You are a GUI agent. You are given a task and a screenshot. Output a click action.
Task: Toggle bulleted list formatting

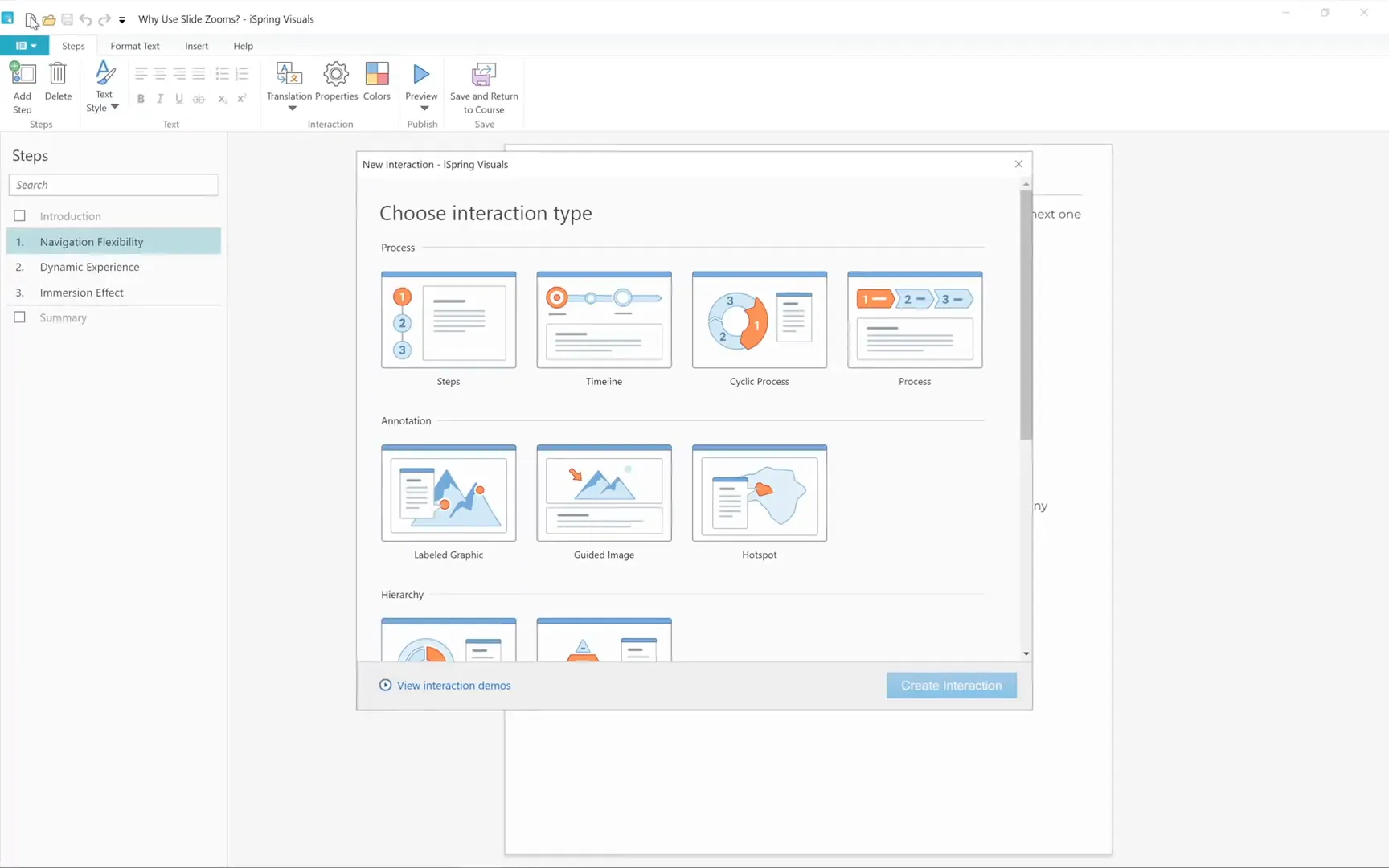(x=223, y=74)
